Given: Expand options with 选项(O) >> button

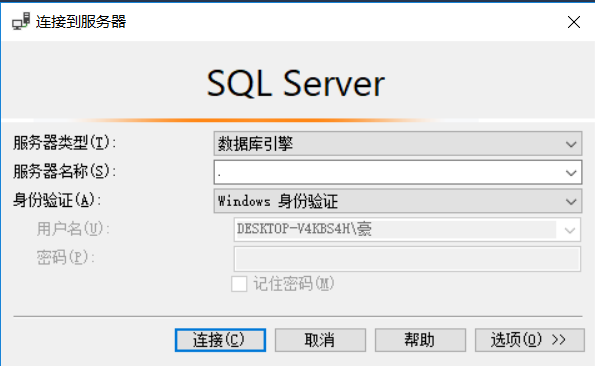Looking at the screenshot, I should pos(529,340).
